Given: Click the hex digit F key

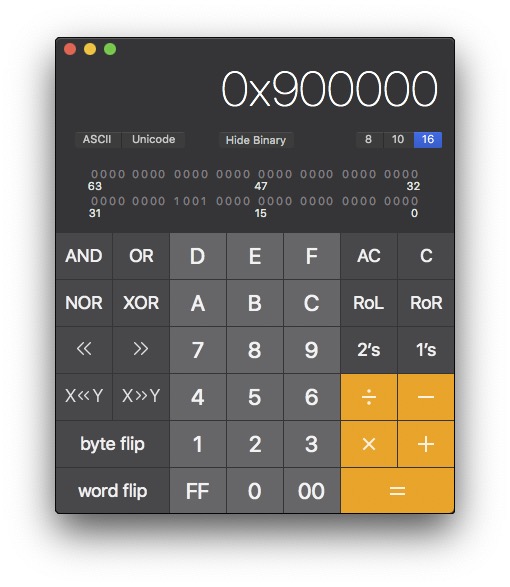Looking at the screenshot, I should [312, 256].
